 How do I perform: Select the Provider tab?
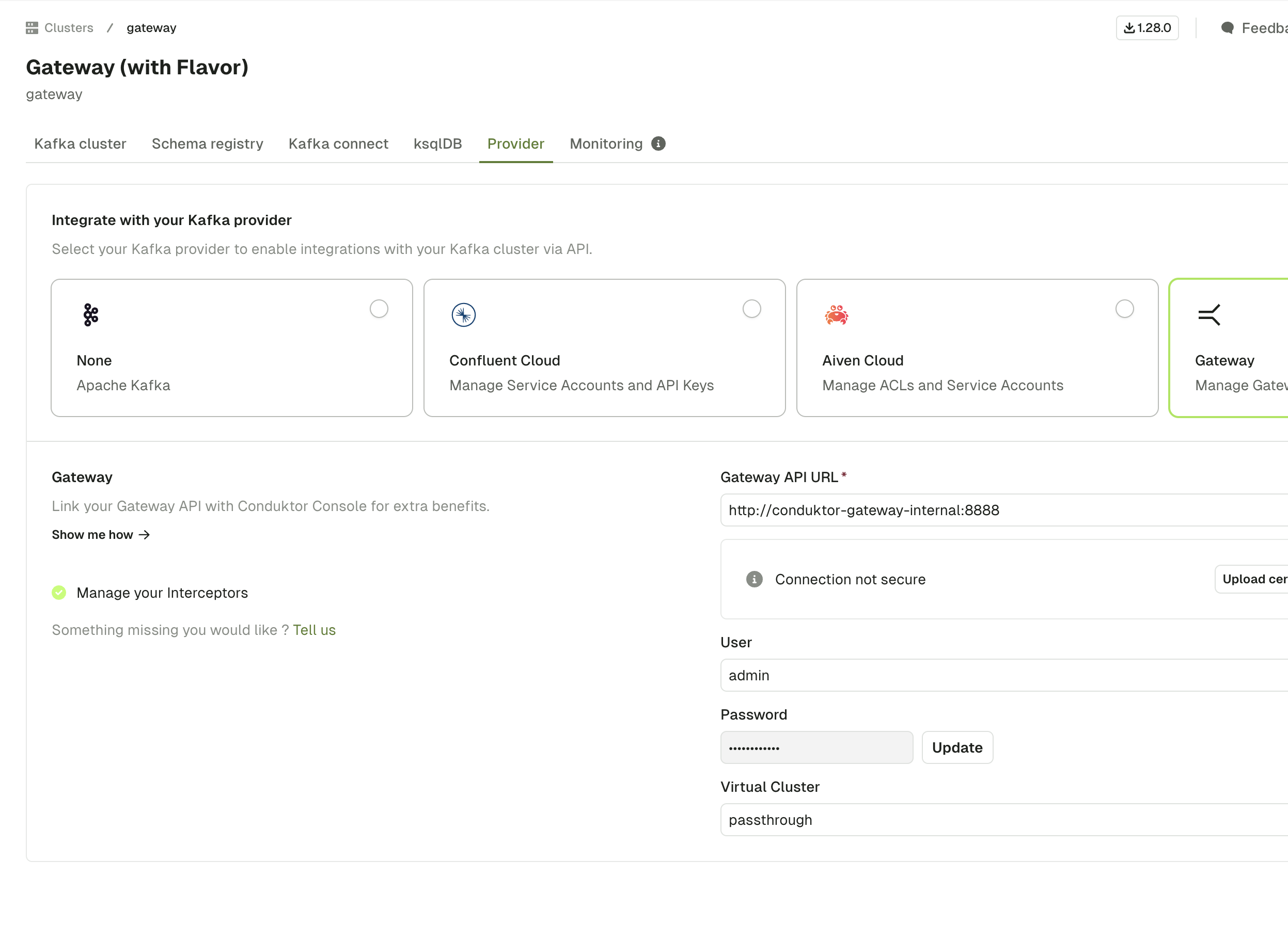coord(515,144)
